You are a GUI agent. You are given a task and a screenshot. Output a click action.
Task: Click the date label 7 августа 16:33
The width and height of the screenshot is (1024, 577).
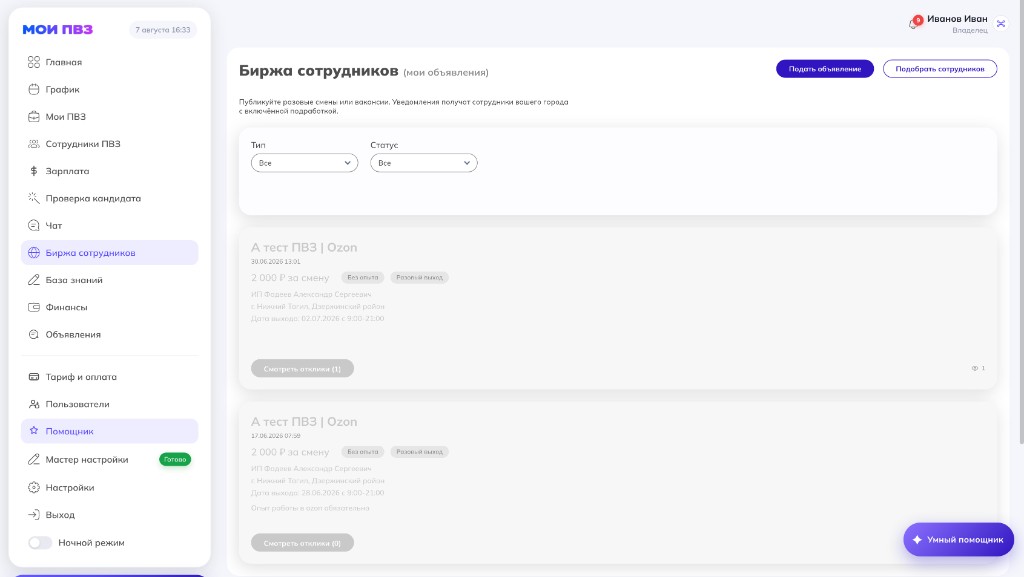click(x=163, y=30)
